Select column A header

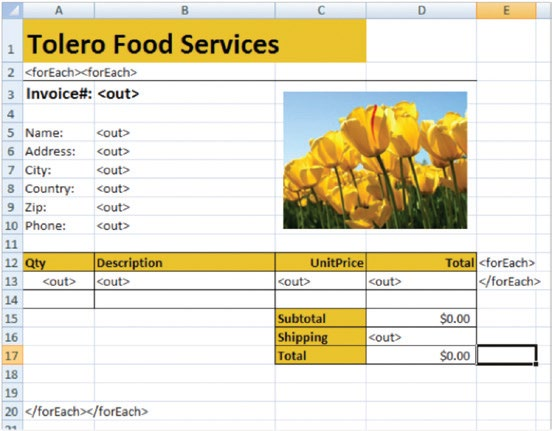point(59,10)
